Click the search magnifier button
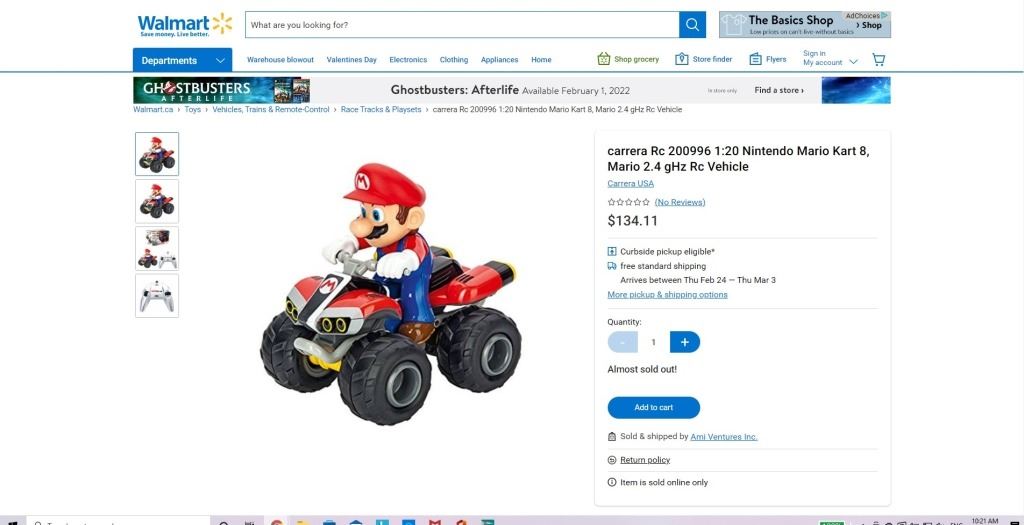1024x525 pixels. click(692, 25)
